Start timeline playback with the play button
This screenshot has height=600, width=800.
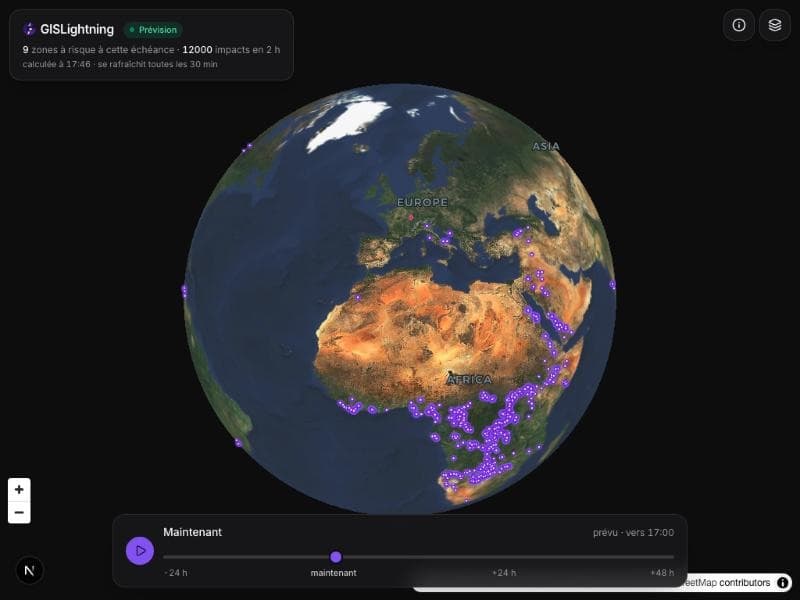(140, 551)
